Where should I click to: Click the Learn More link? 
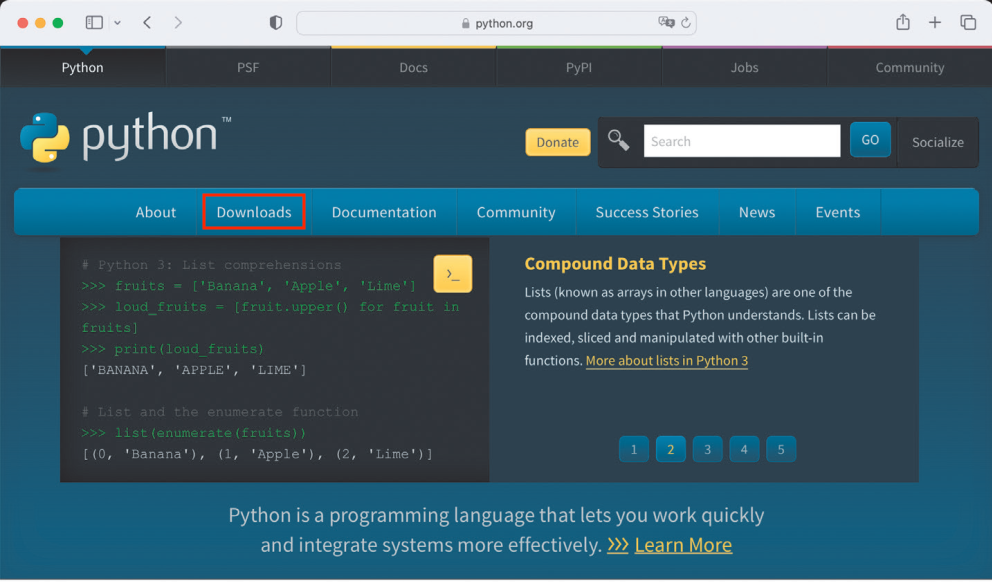pos(683,545)
